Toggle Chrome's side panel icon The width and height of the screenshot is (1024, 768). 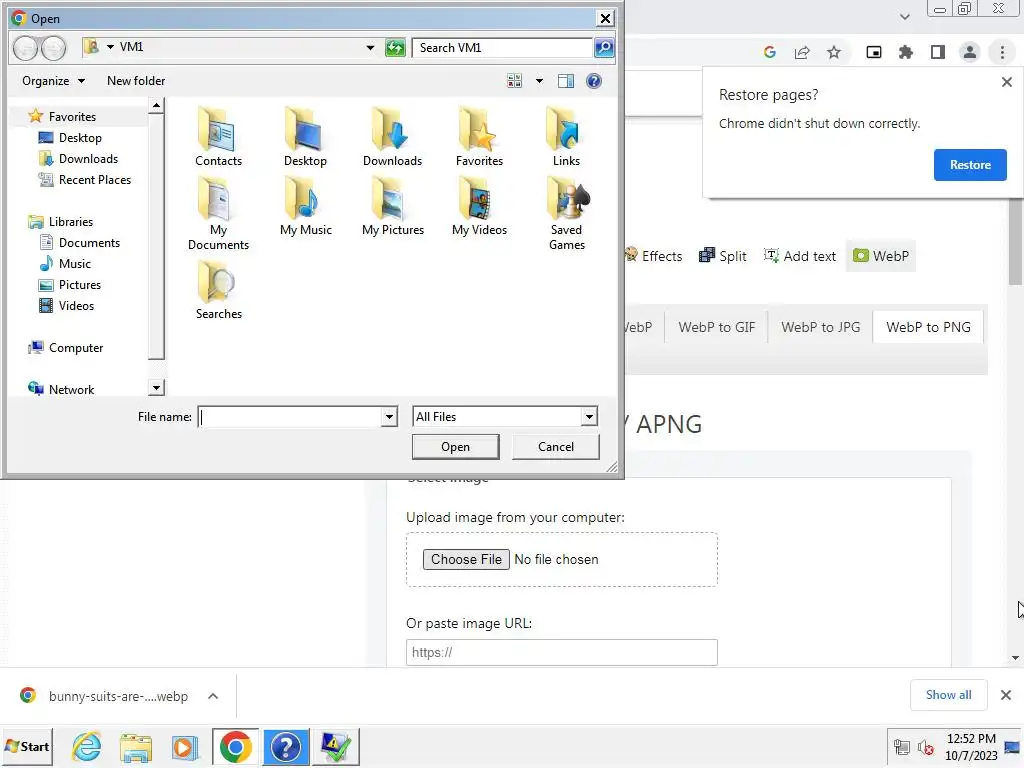(x=938, y=52)
